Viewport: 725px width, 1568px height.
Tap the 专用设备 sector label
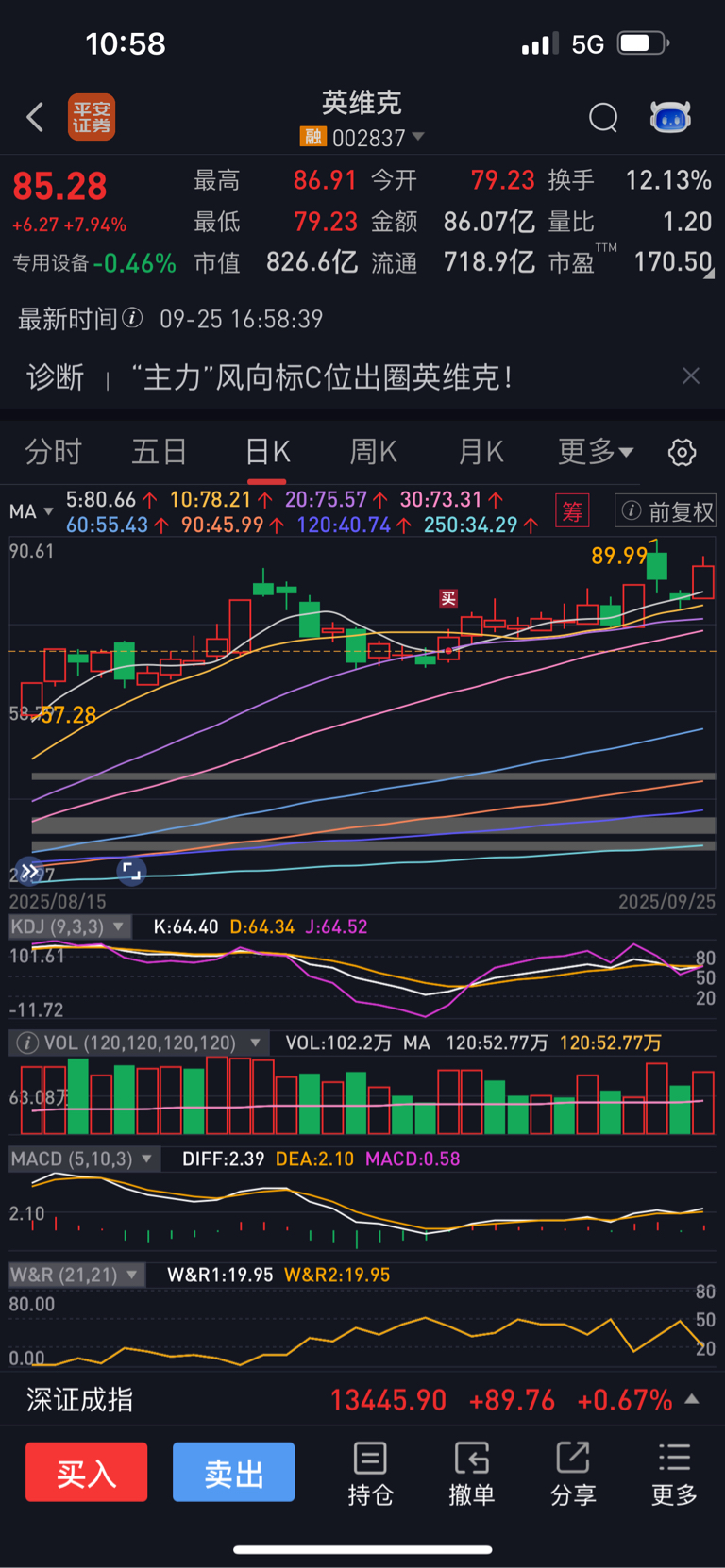coord(50,263)
